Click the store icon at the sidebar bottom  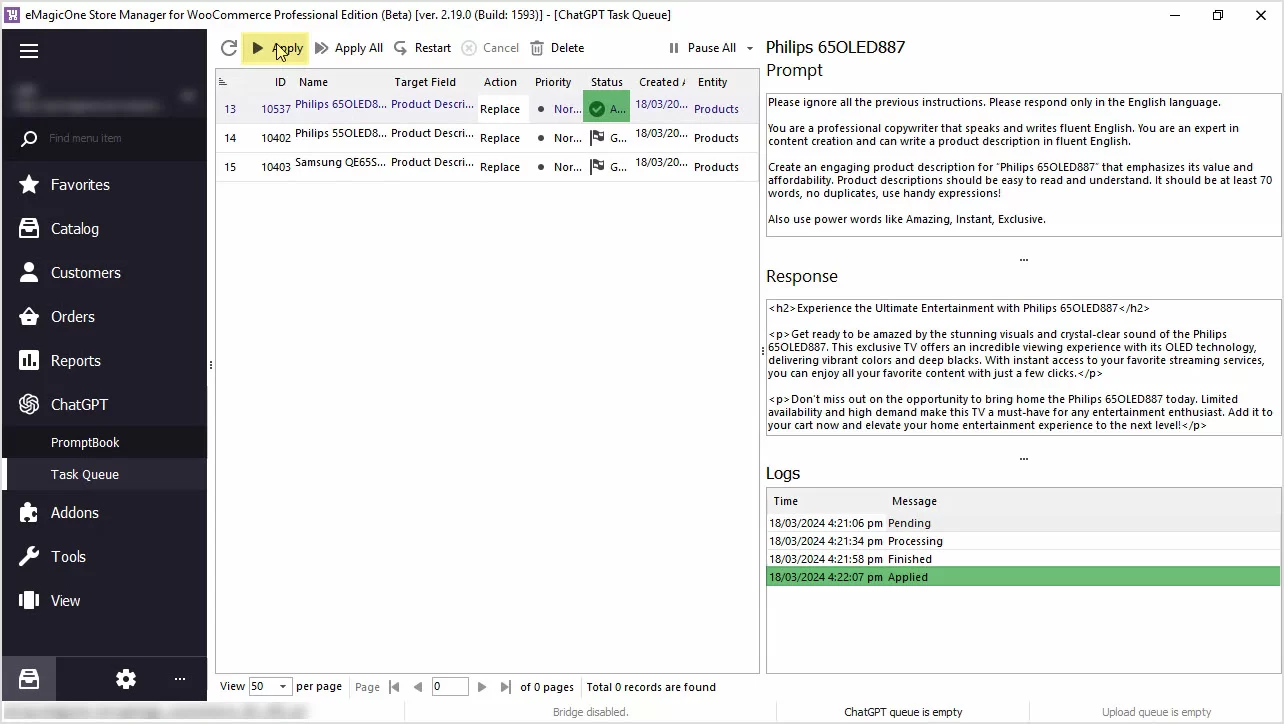[29, 679]
